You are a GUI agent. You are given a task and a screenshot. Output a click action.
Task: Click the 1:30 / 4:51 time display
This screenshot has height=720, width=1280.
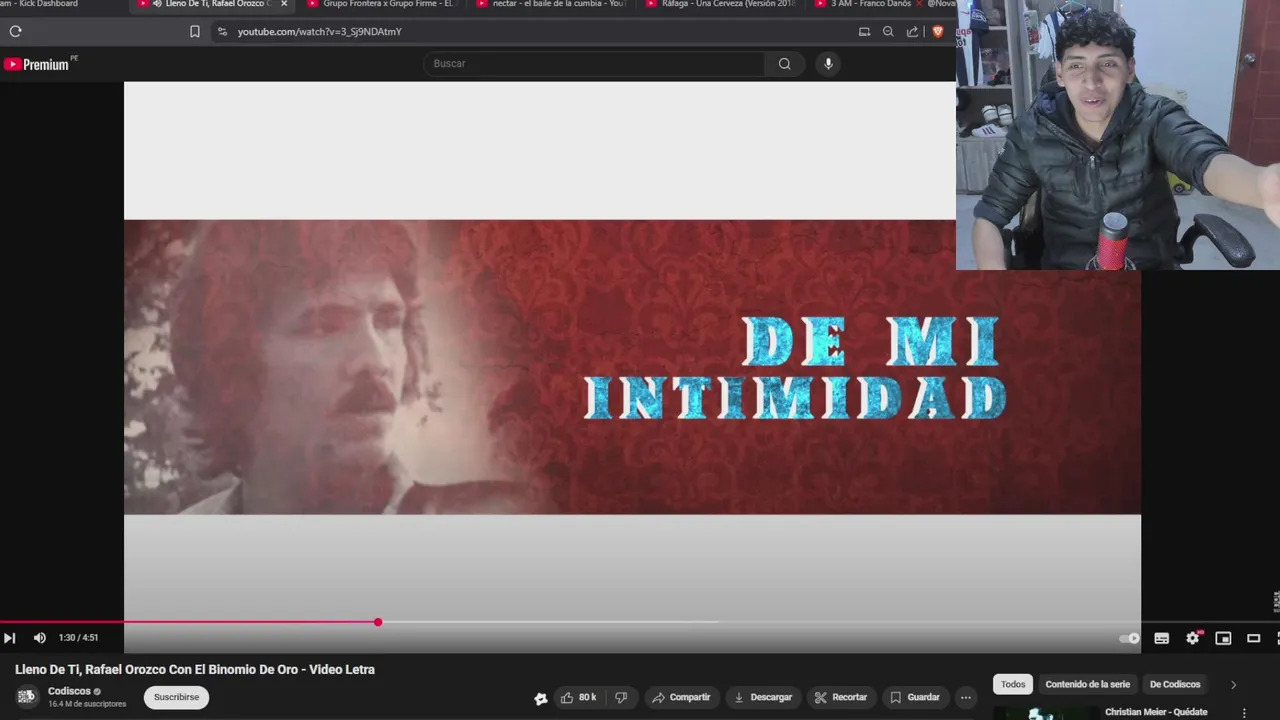click(x=78, y=638)
